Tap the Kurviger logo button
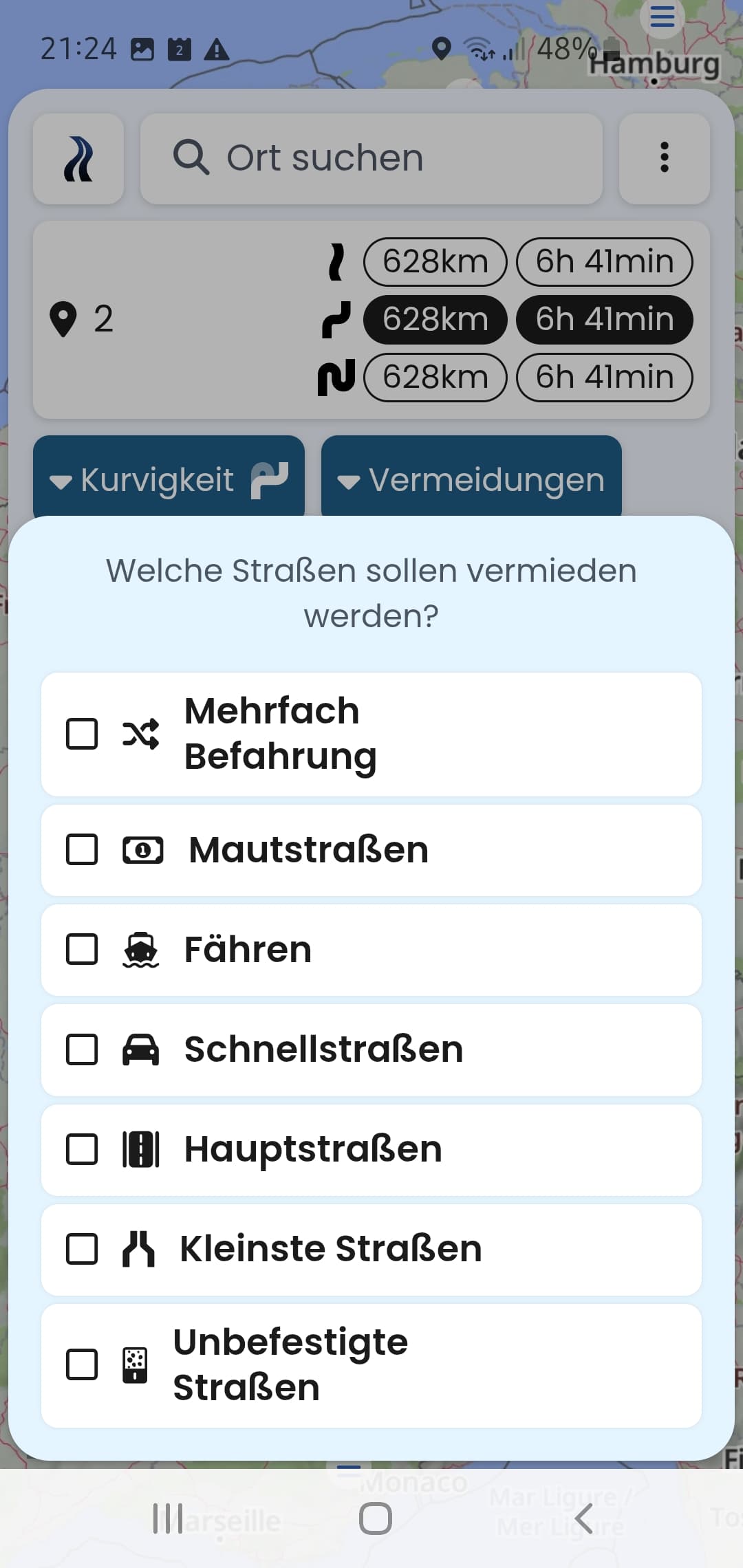 tap(78, 159)
